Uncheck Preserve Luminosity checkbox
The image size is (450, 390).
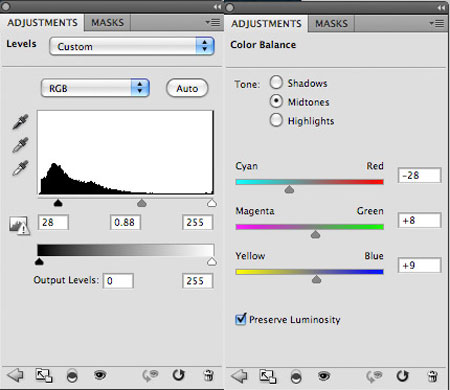tap(241, 319)
